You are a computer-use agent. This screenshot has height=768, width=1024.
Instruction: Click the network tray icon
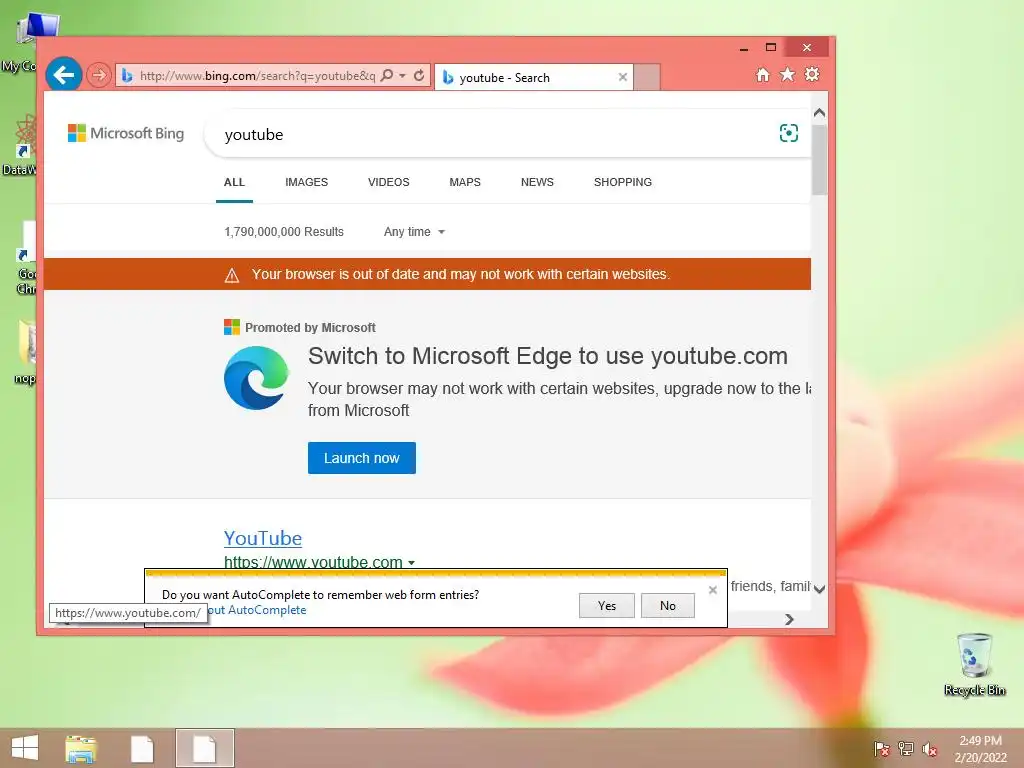click(906, 749)
